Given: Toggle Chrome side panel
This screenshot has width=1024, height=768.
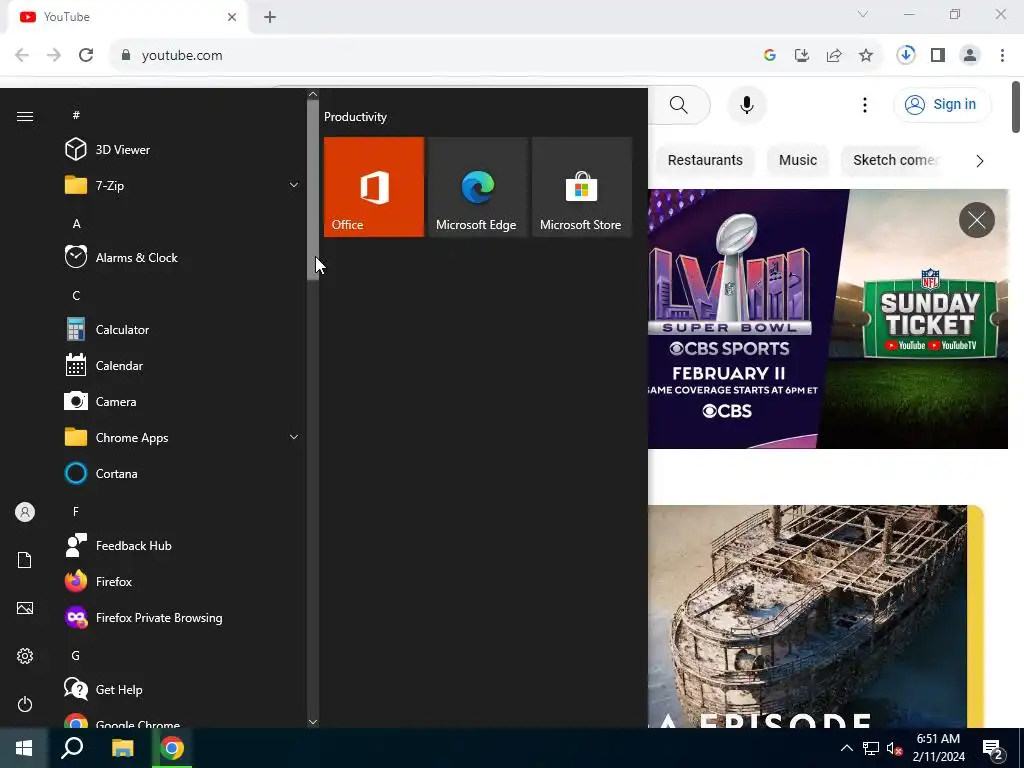Looking at the screenshot, I should 938,56.
